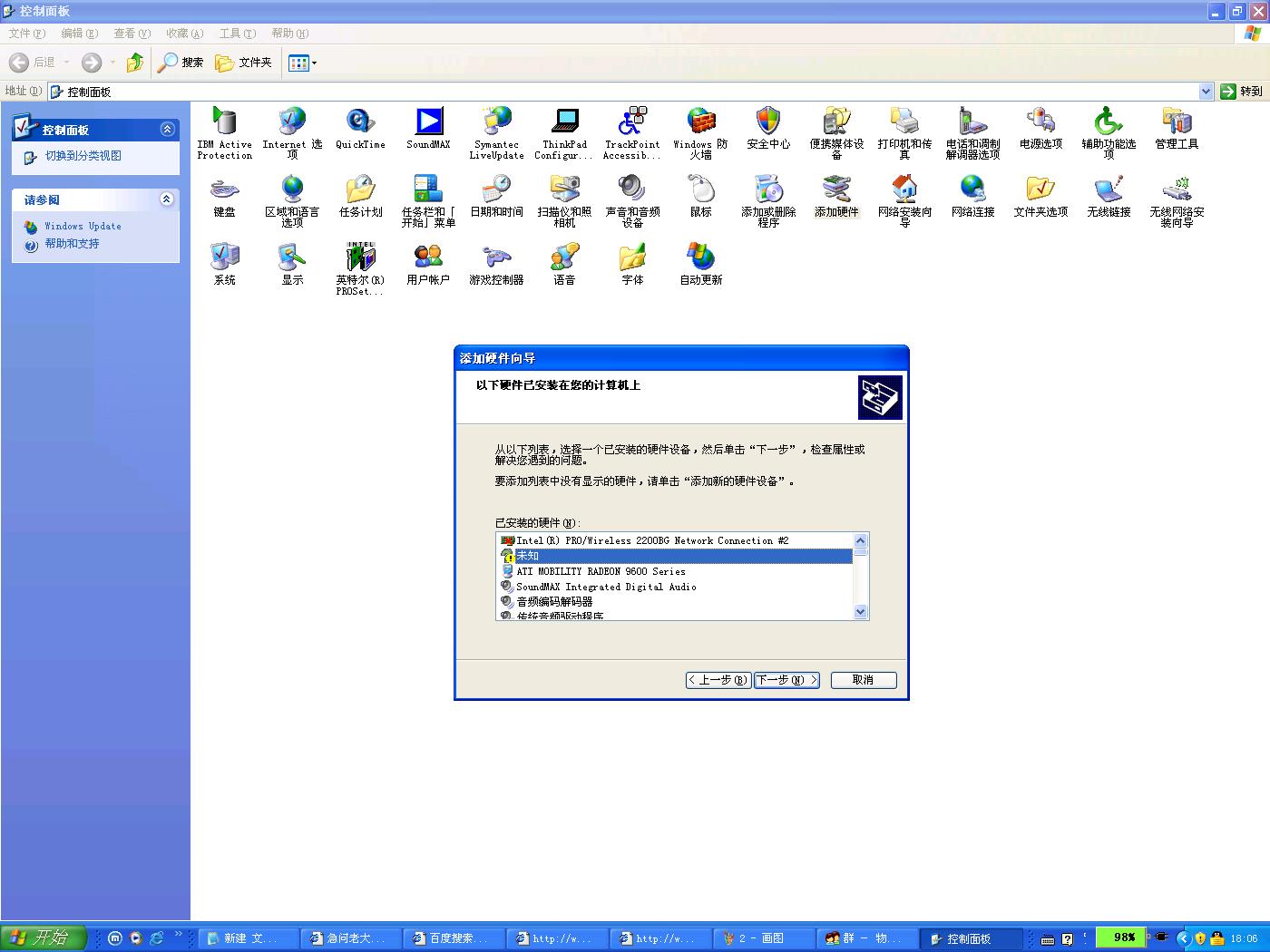The image size is (1270, 952).
Task: Expand the address bar dropdown
Action: coord(1206,92)
